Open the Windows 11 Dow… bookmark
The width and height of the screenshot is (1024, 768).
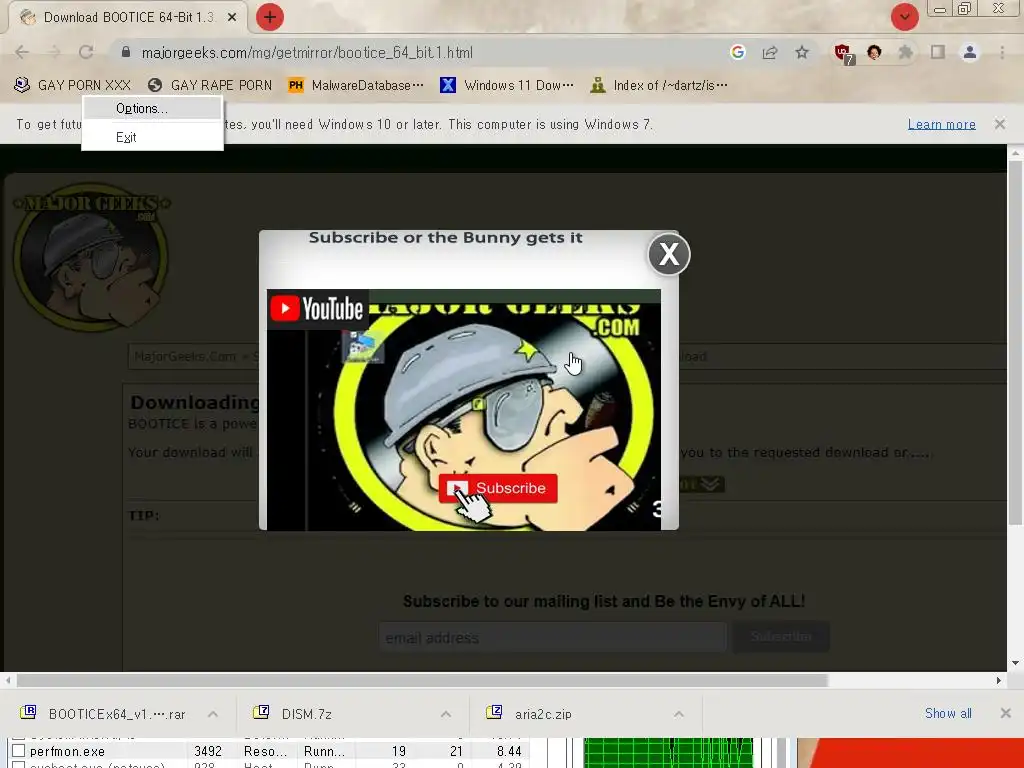pos(507,85)
